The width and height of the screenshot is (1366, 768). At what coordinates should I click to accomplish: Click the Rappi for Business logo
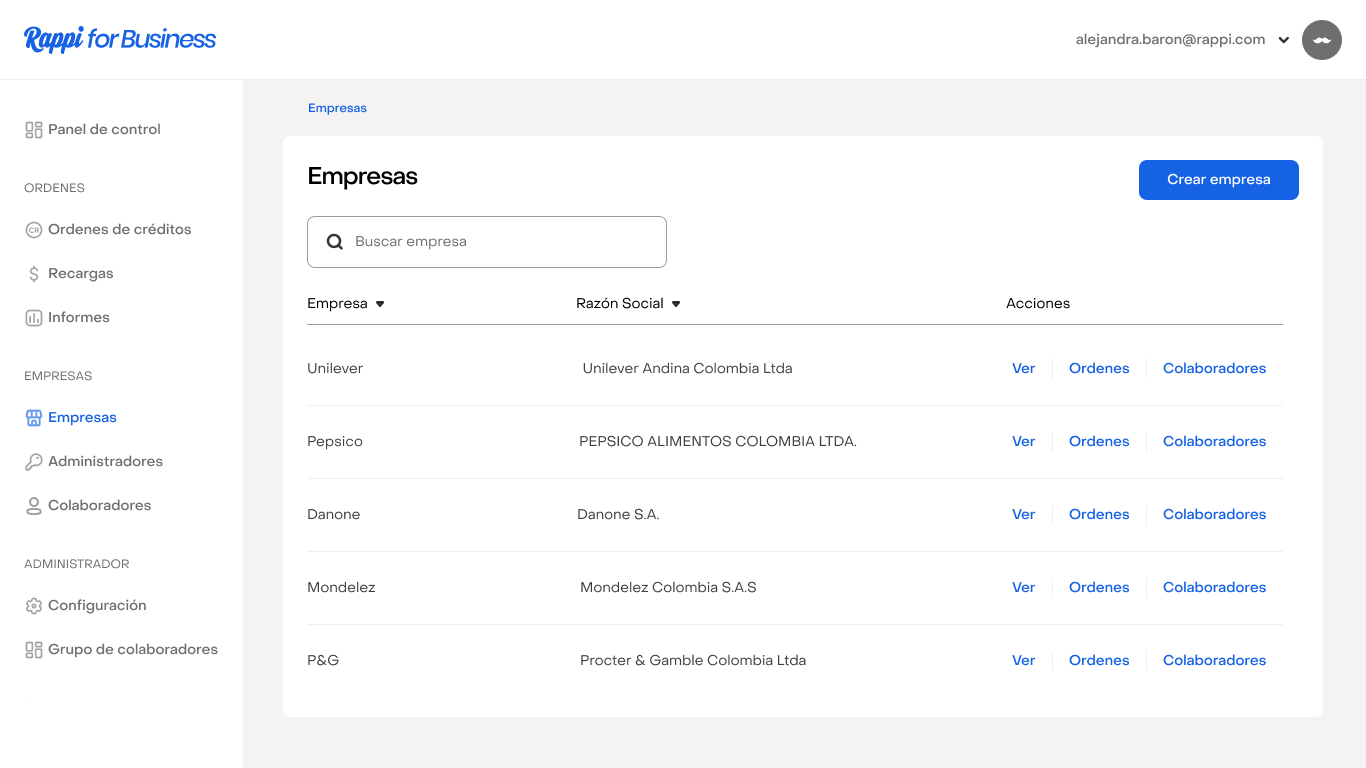120,39
